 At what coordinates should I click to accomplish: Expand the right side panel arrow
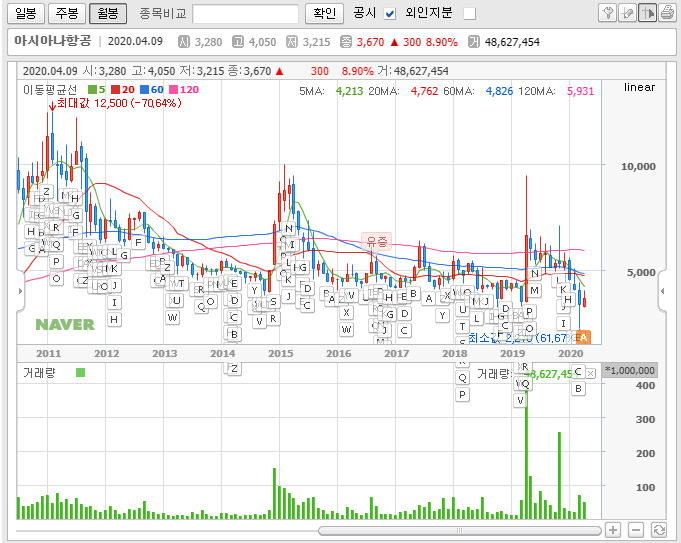662,291
